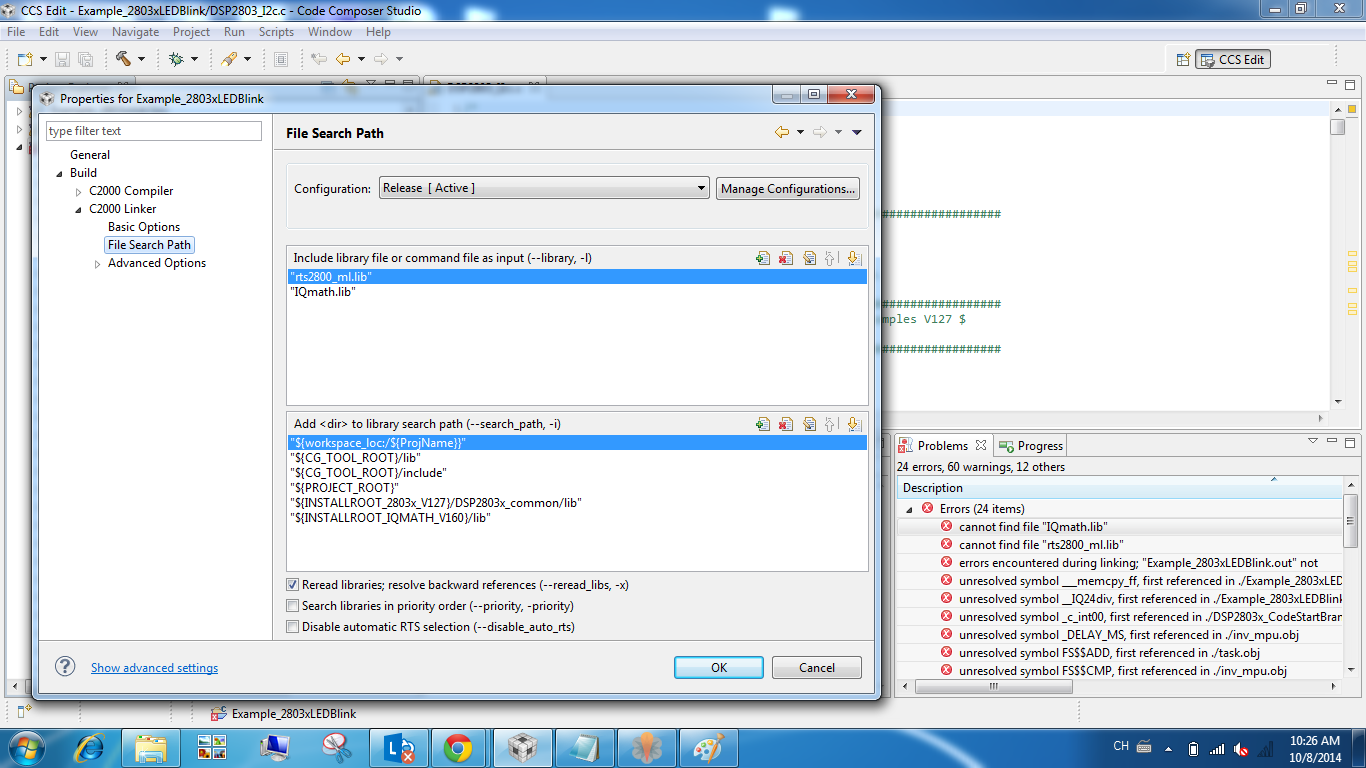The image size is (1366, 768).
Task: Click Manage Configurations button
Action: click(788, 188)
